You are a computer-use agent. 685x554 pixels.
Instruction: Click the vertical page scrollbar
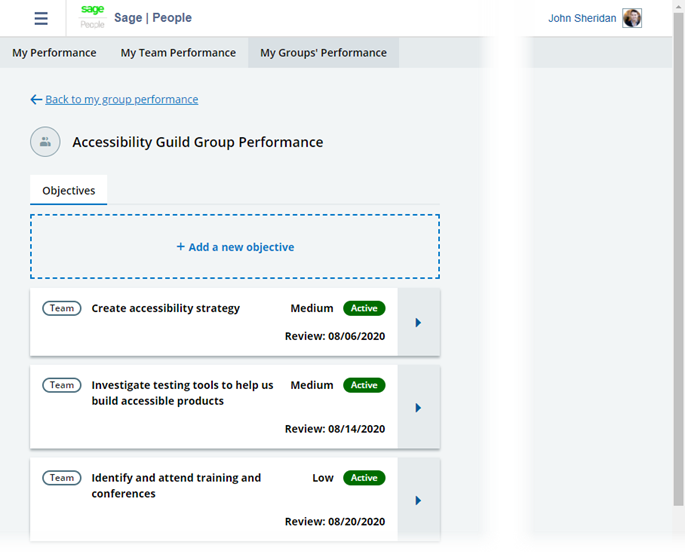[x=678, y=270]
